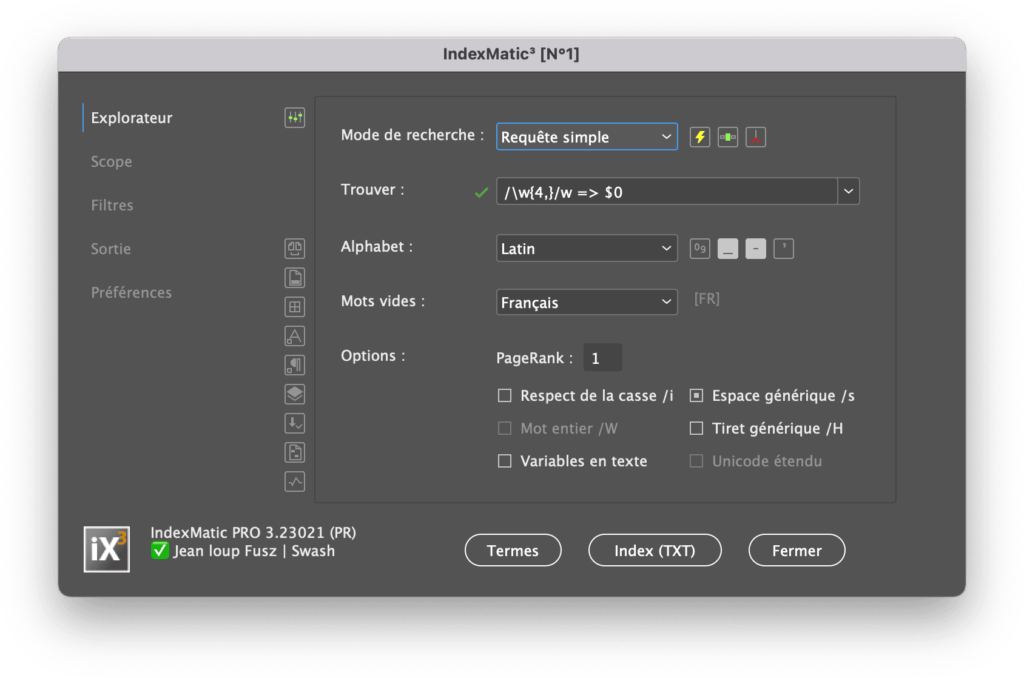Click the [FR] language code label
This screenshot has height=678, width=1024.
(x=707, y=299)
